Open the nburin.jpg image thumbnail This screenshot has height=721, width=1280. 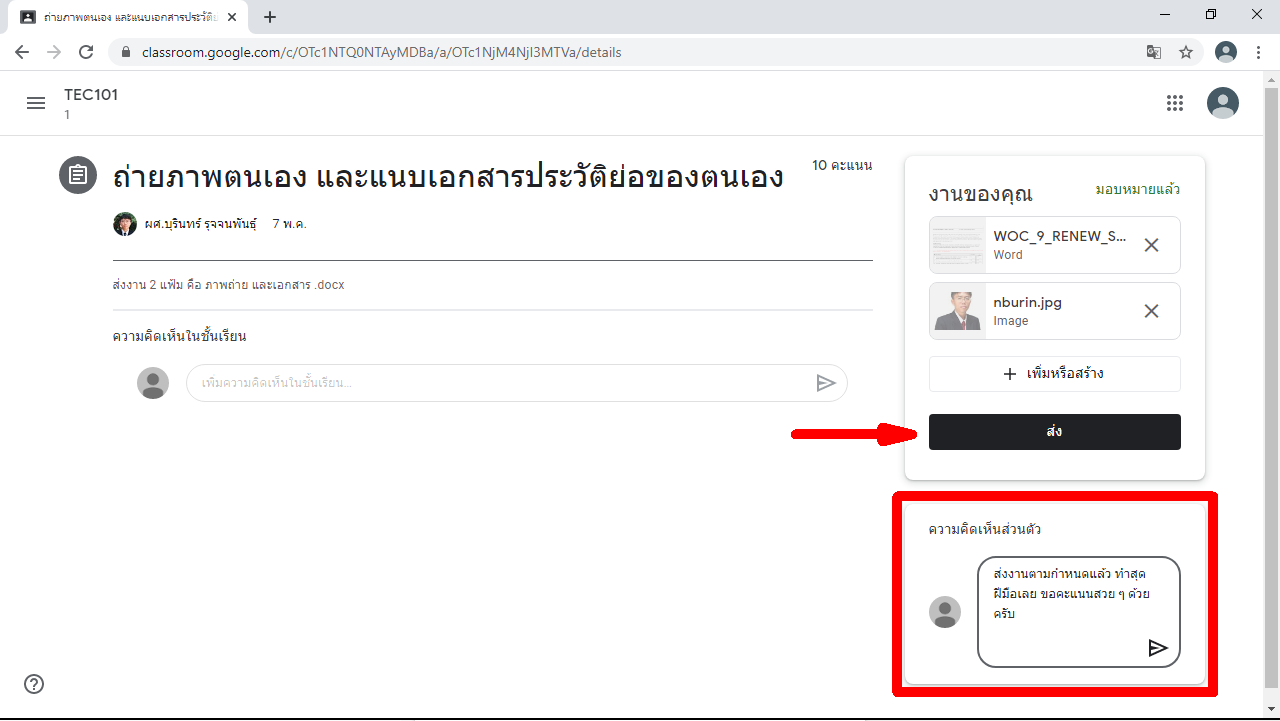tap(958, 311)
